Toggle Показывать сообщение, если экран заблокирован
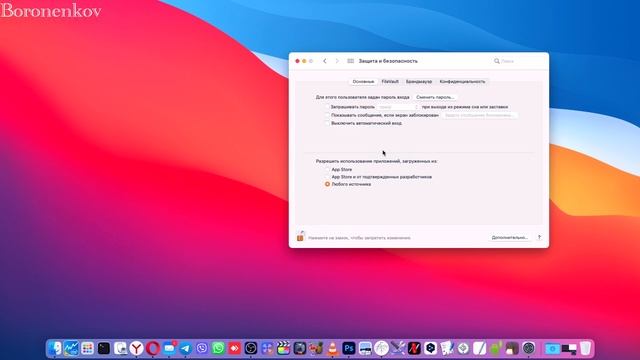 (327, 115)
